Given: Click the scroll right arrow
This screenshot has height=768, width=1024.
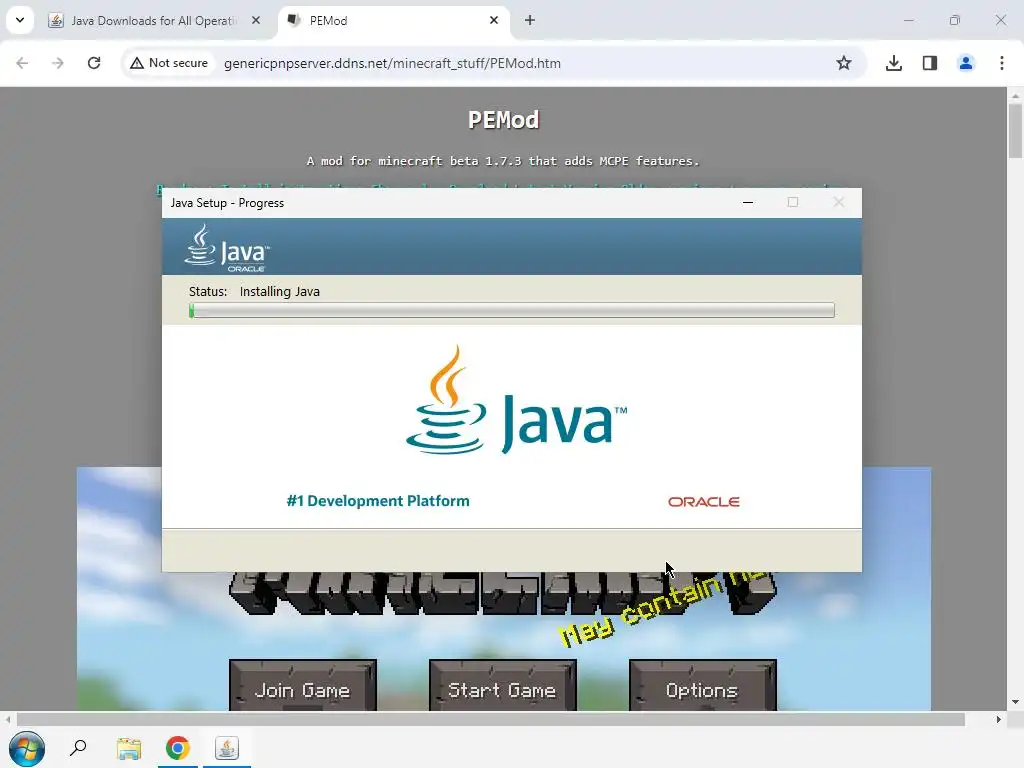Looking at the screenshot, I should tap(999, 719).
